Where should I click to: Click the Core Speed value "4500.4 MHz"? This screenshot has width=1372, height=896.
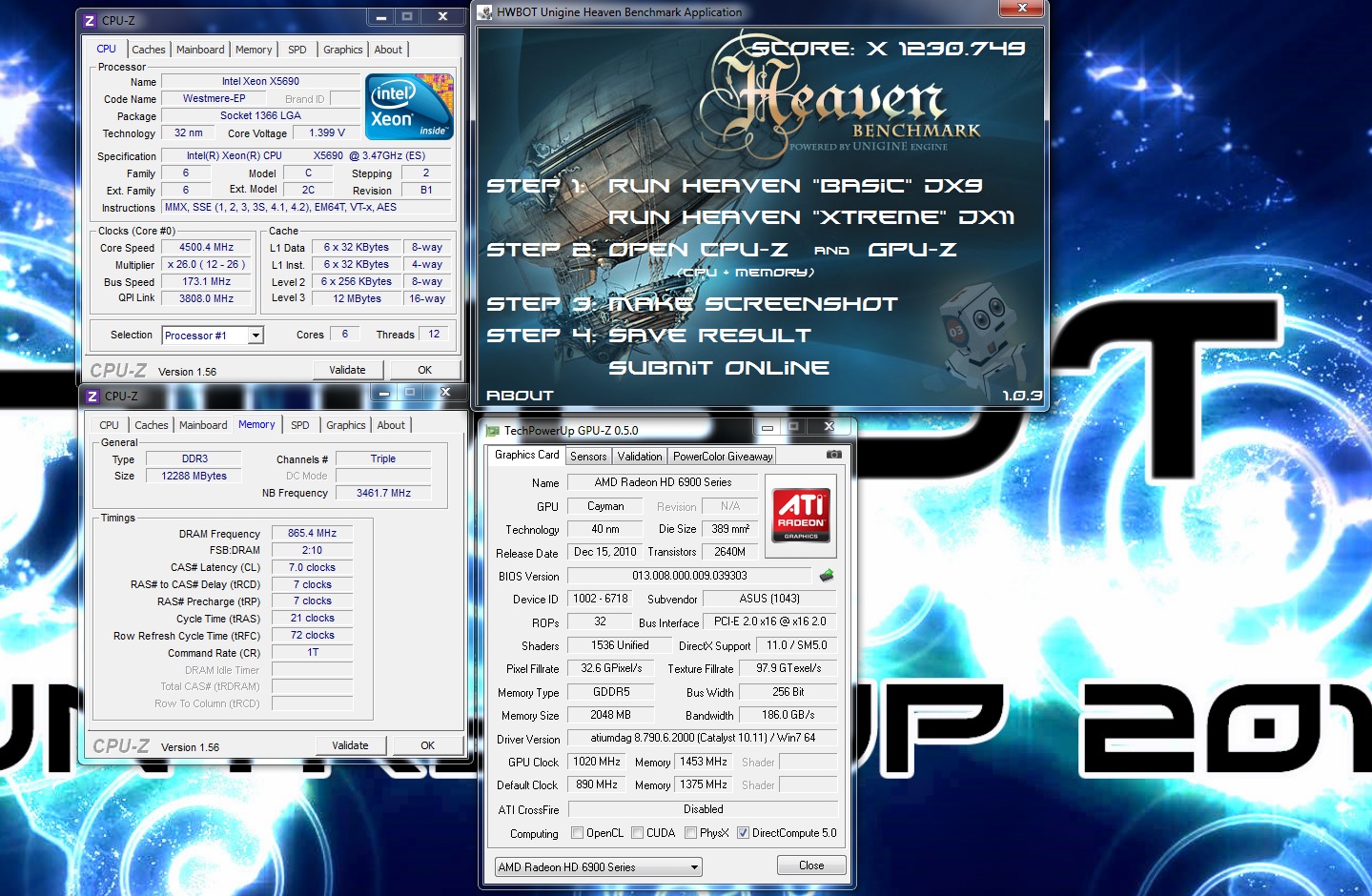pos(206,247)
